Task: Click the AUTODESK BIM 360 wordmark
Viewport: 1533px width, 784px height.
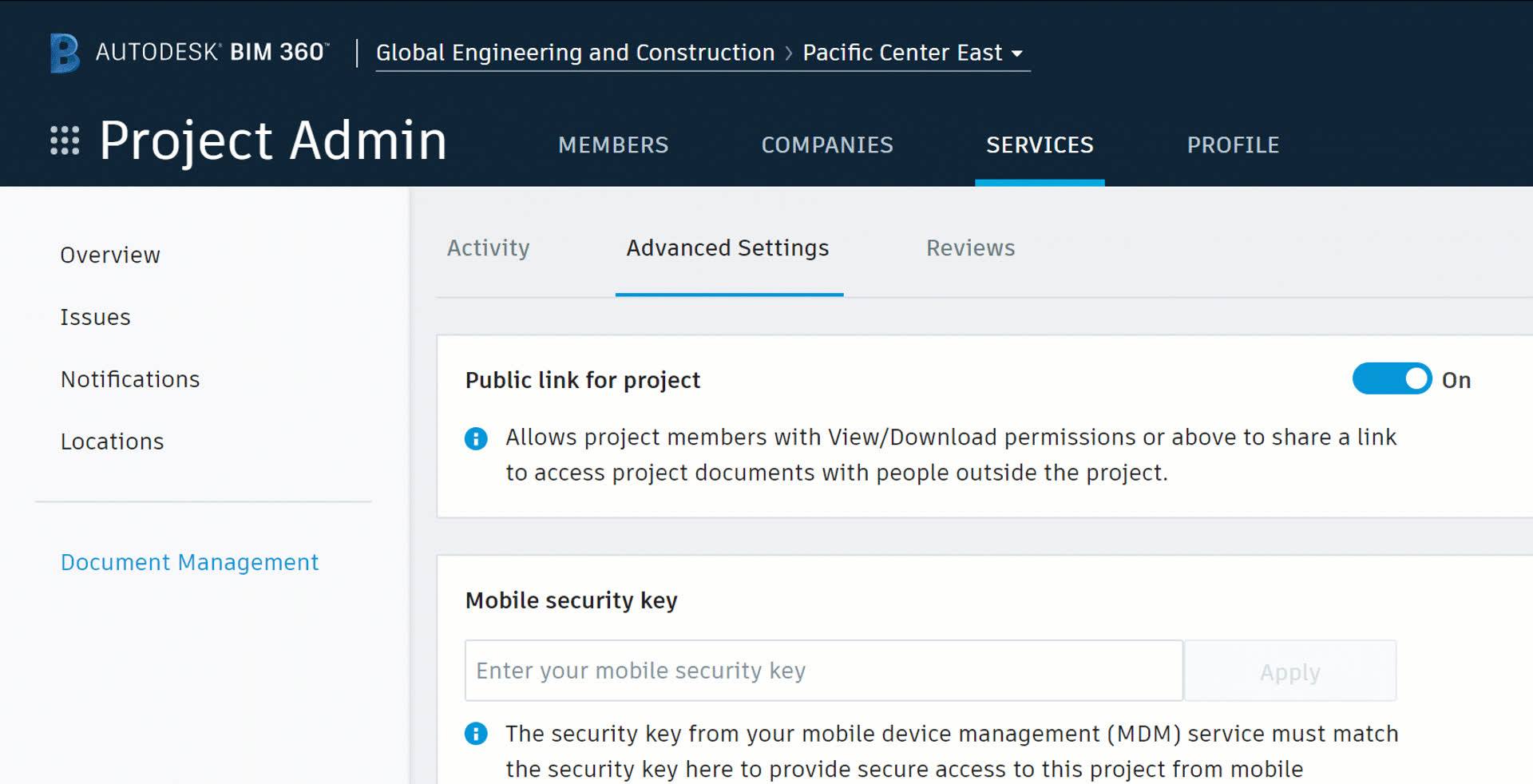Action: coord(212,53)
